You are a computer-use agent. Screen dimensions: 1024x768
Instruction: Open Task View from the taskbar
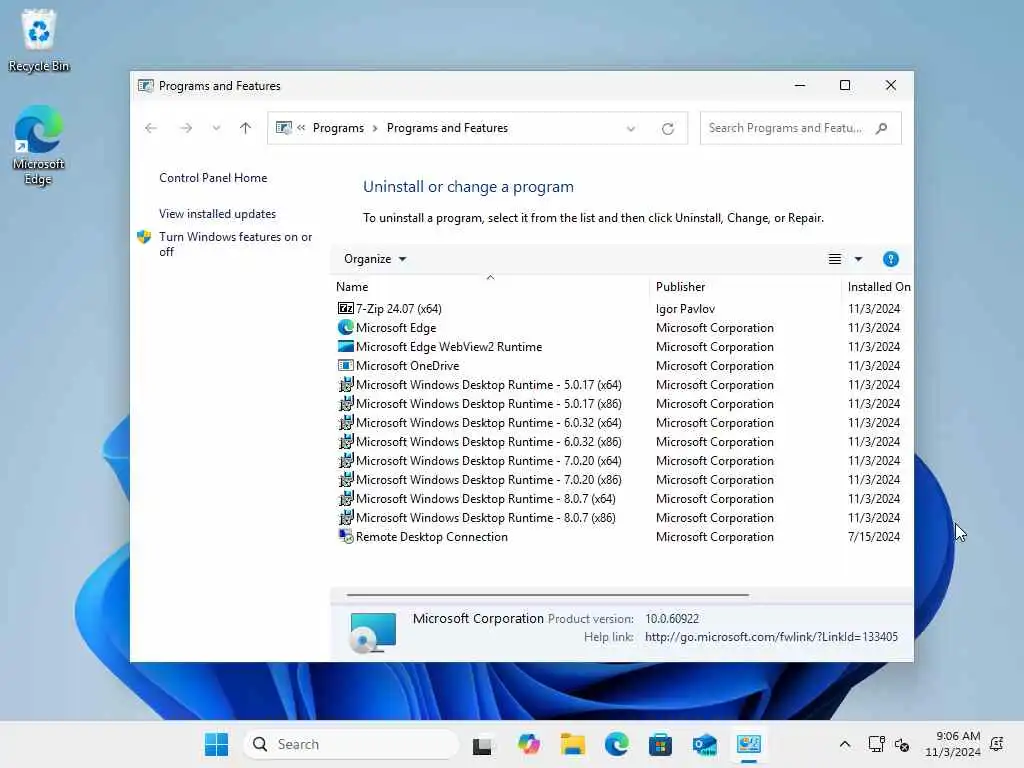pyautogui.click(x=483, y=744)
